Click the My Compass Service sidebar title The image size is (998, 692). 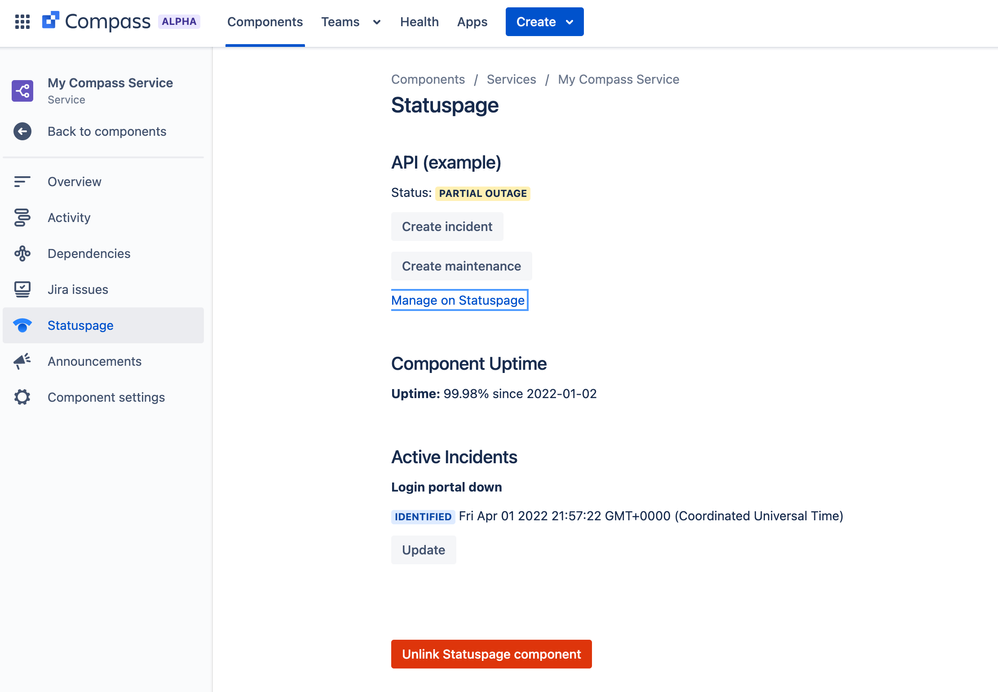point(110,83)
